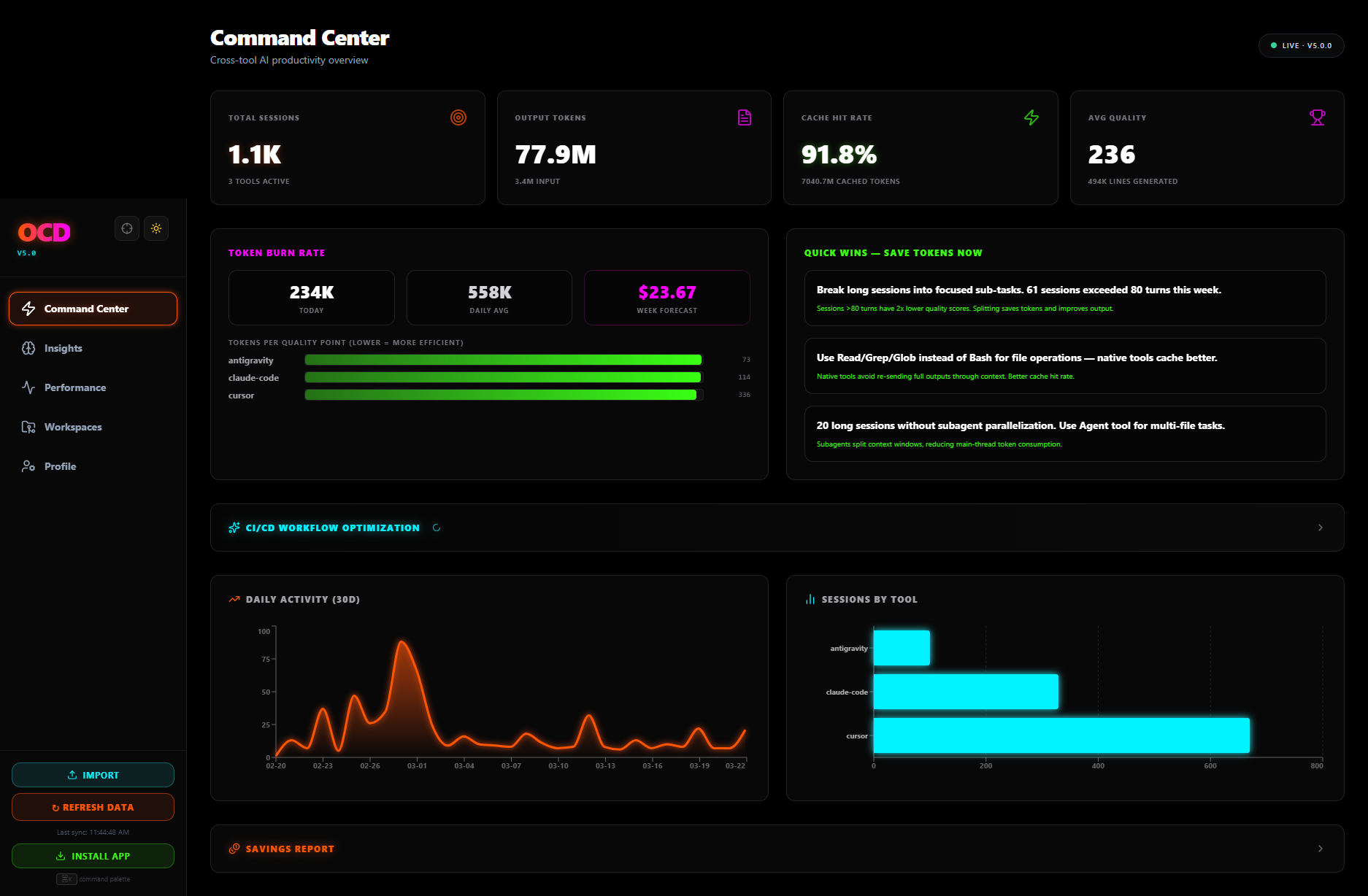Screen dimensions: 1368x896
Task: Open the 'Break long sessions' quick win
Action: click(1065, 298)
